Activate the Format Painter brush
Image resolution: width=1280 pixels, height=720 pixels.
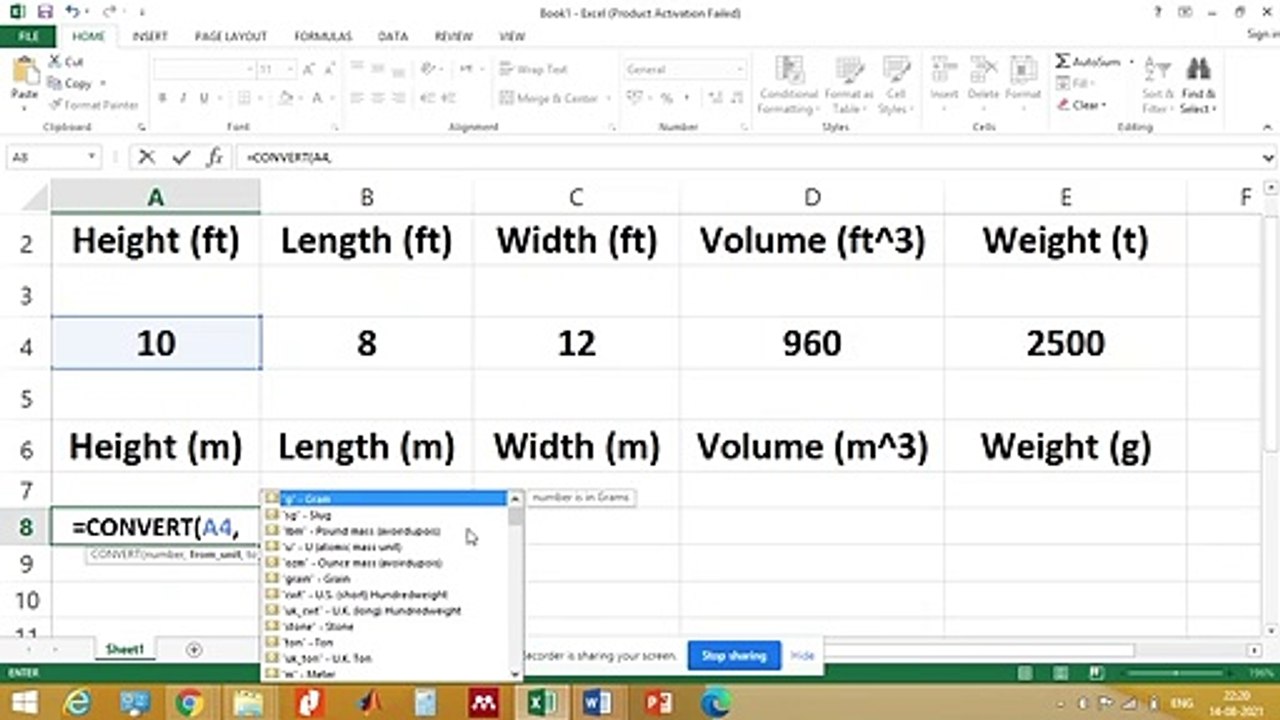(54, 105)
